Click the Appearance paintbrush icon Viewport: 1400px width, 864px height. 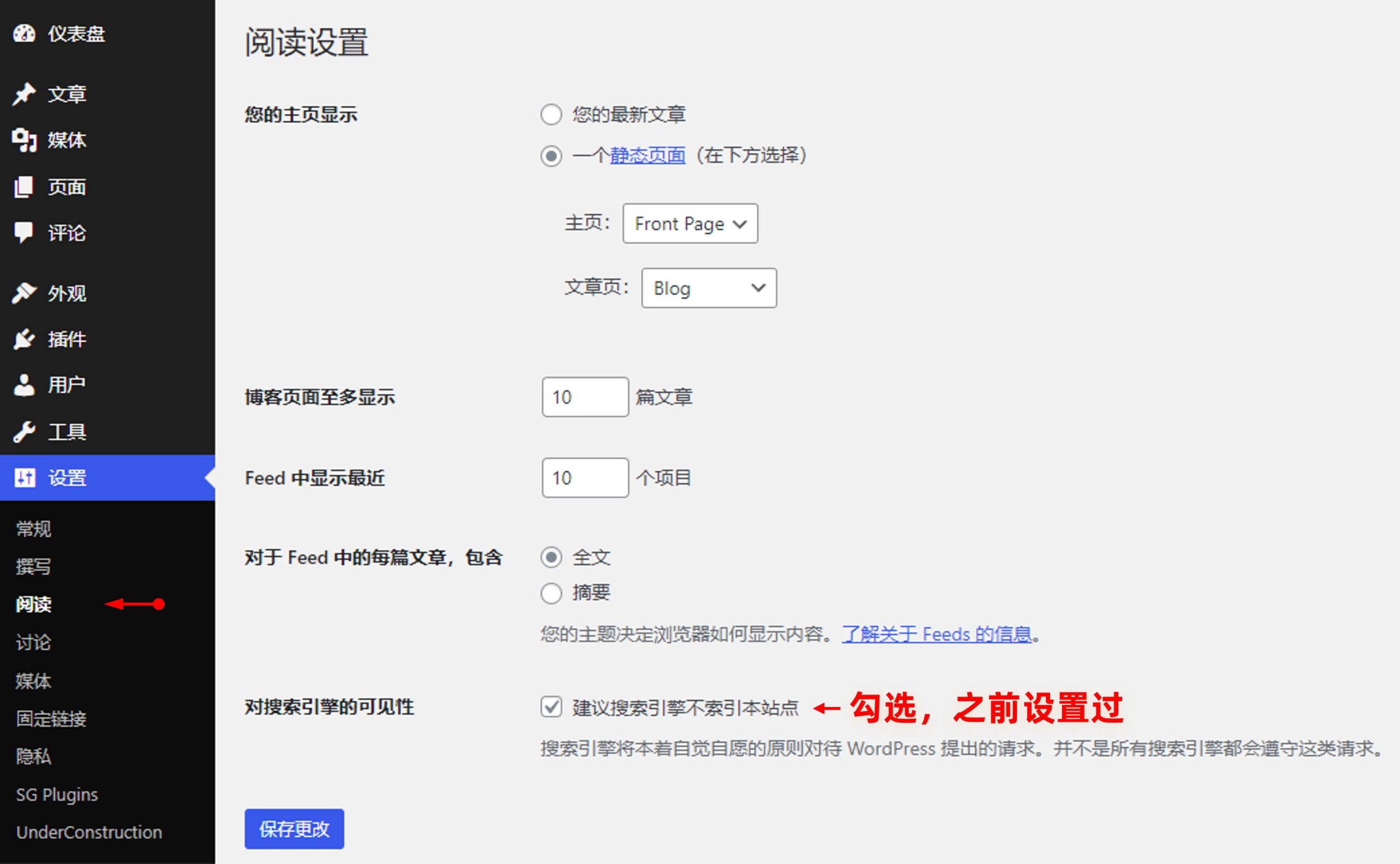pos(24,293)
